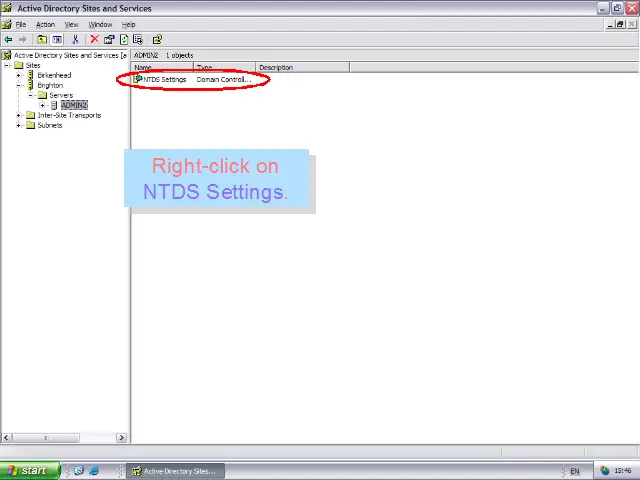
Task: Select the Servers folder under Brighton
Action: [61, 95]
